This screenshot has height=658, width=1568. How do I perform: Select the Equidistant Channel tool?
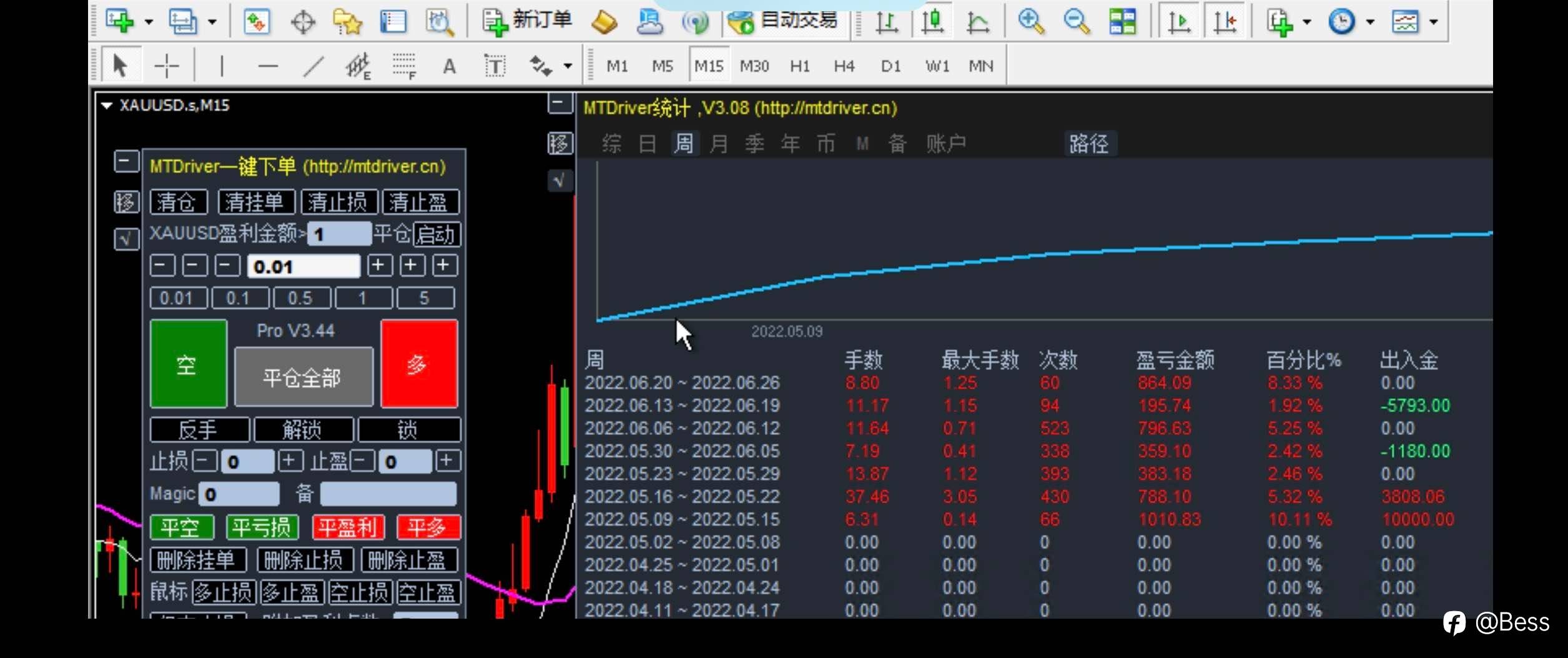358,66
